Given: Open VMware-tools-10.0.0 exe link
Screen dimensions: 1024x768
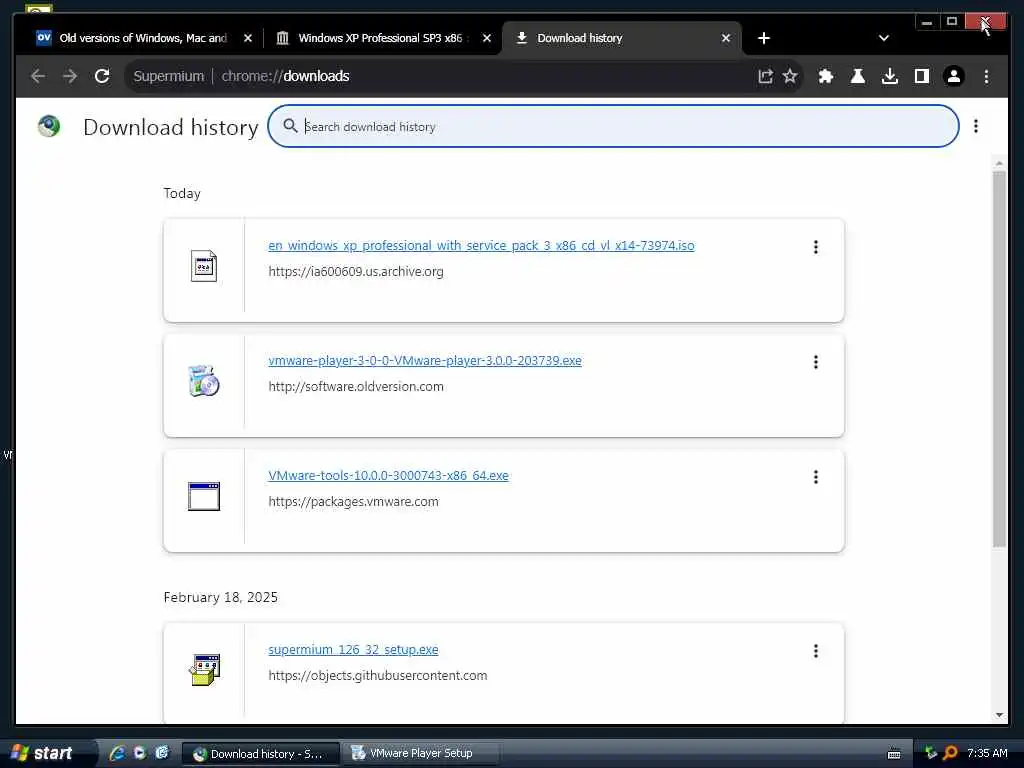Looking at the screenshot, I should tap(389, 475).
